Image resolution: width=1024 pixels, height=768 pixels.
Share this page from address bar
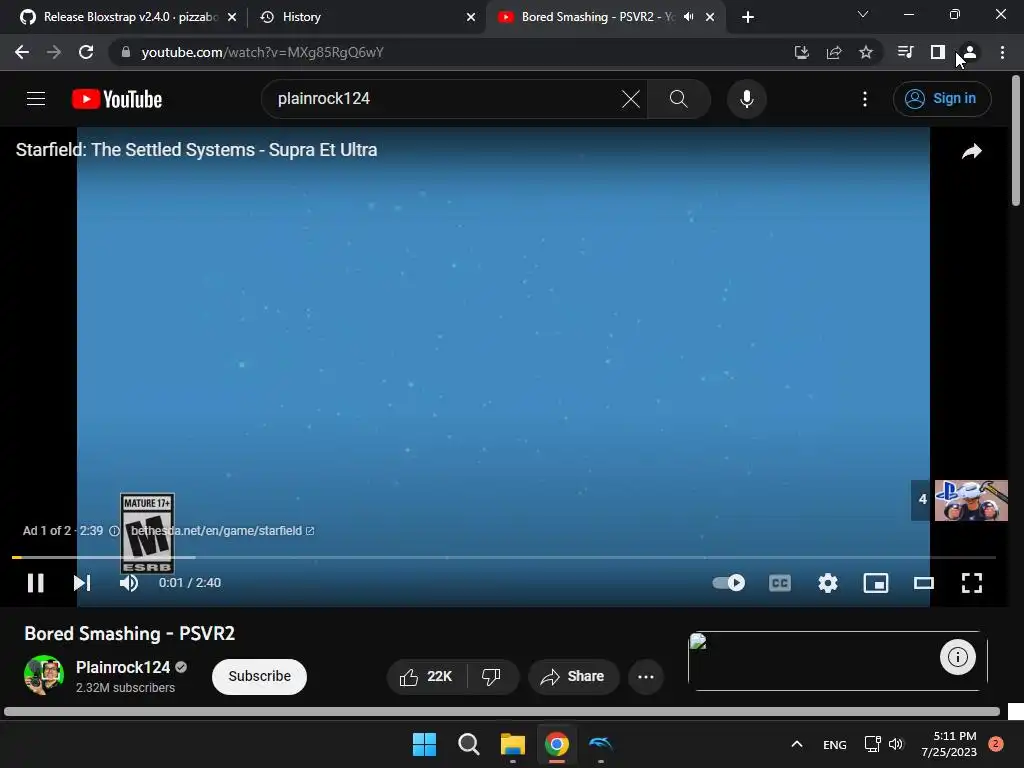pyautogui.click(x=834, y=52)
